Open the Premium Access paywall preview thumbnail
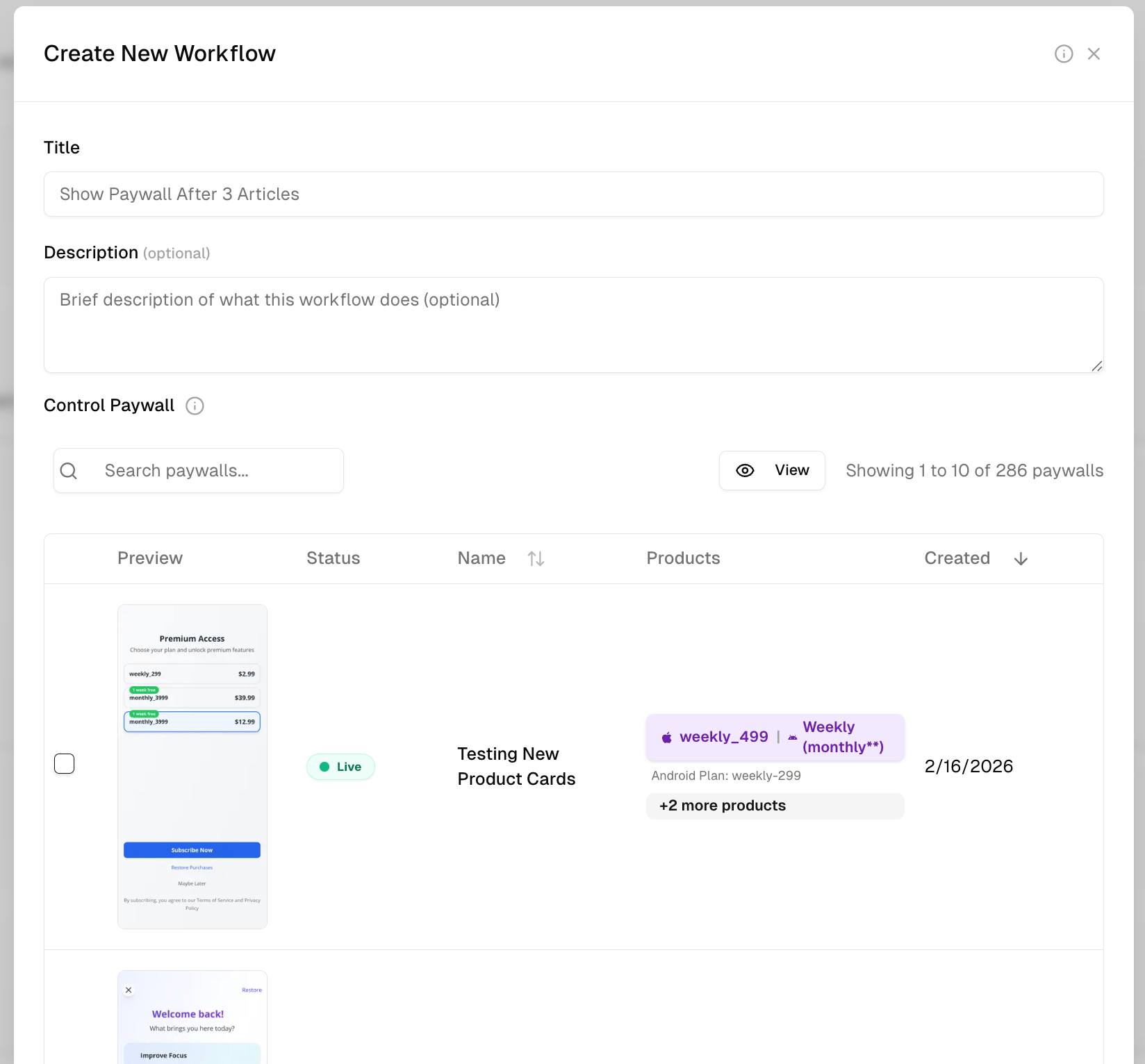Image resolution: width=1145 pixels, height=1064 pixels. click(192, 767)
